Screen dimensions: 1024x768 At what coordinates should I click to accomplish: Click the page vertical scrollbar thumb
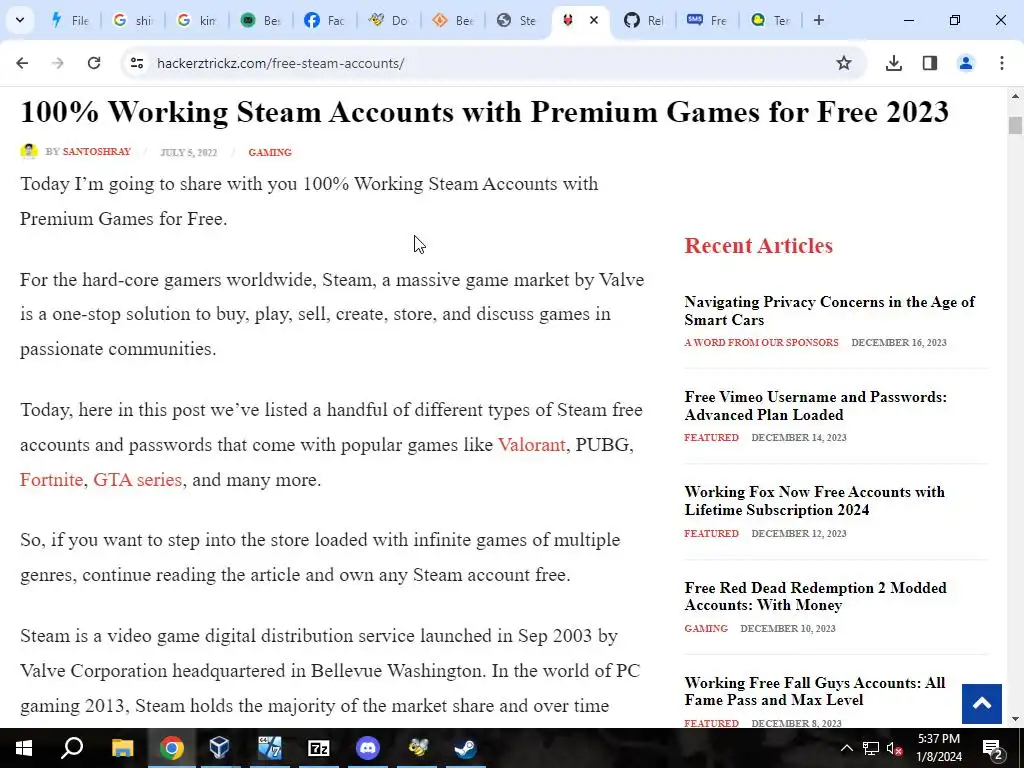(x=1015, y=125)
